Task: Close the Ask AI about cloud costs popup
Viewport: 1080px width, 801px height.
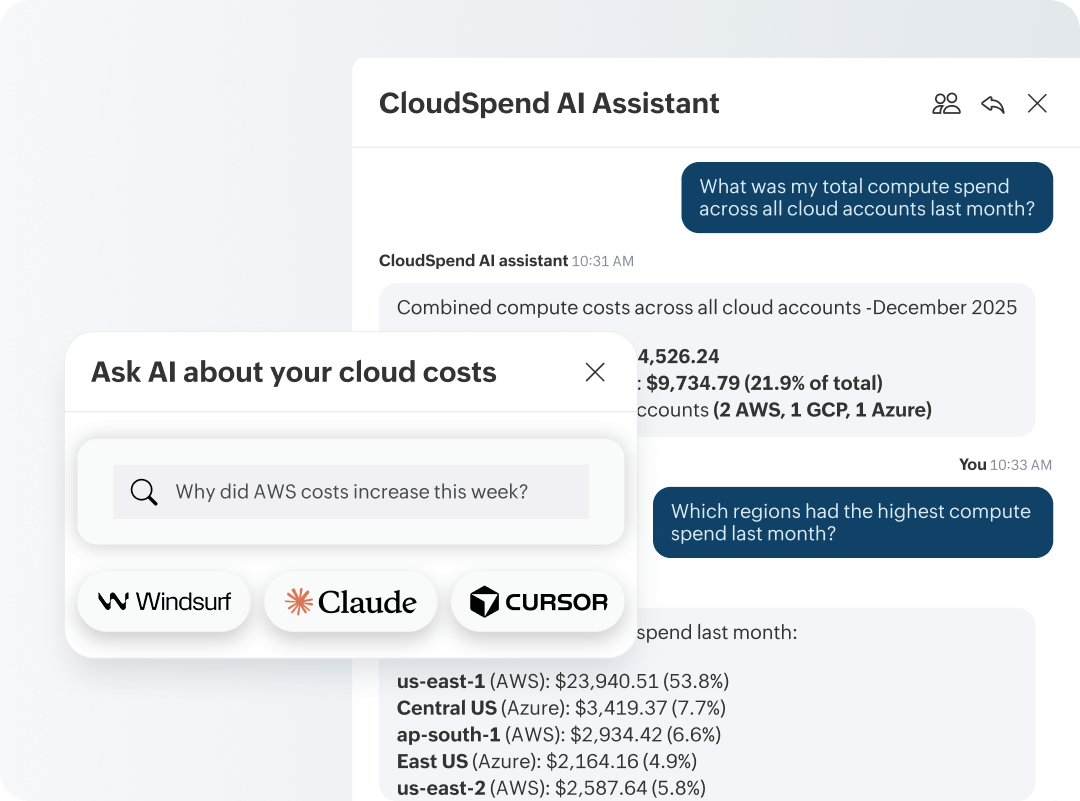Action: pyautogui.click(x=595, y=372)
